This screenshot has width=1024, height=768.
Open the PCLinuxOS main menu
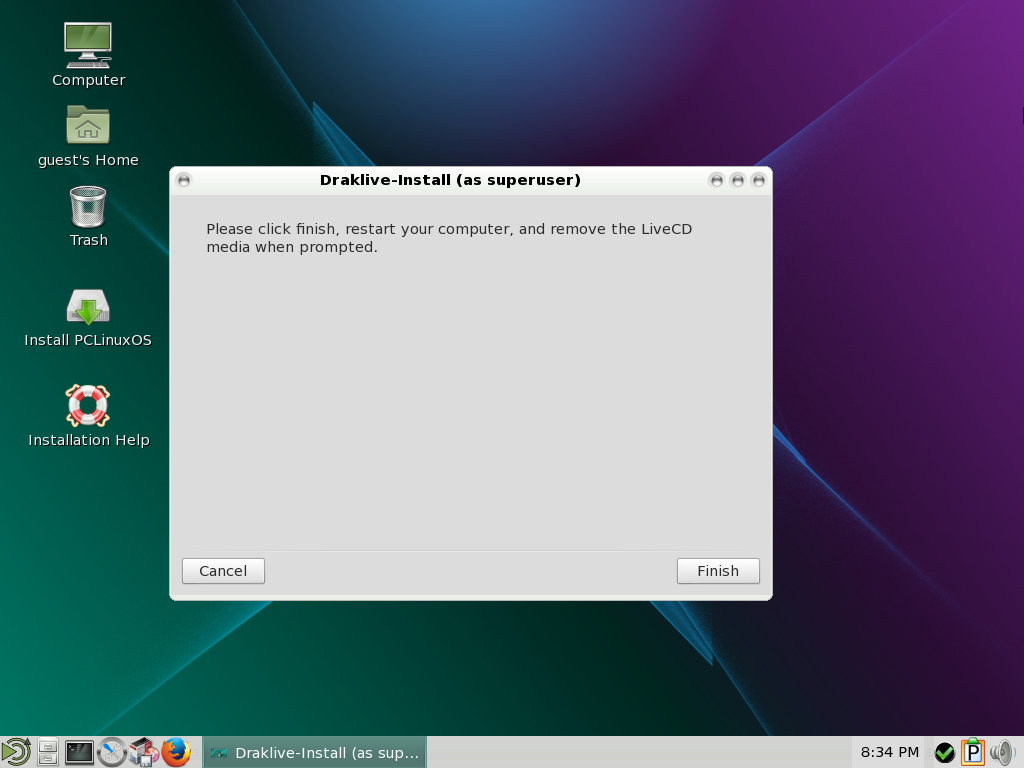point(15,752)
